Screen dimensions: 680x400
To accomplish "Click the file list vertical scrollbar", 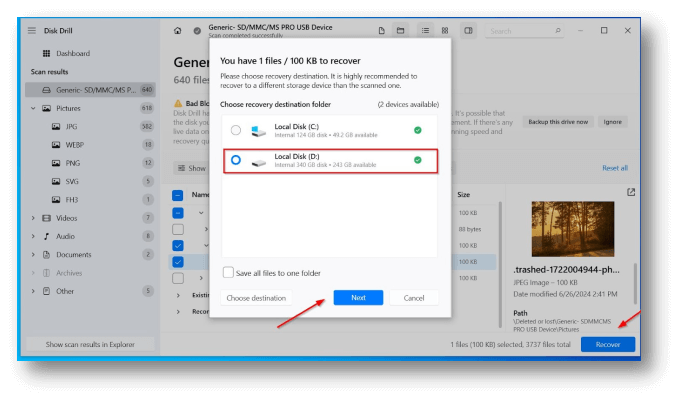I will point(500,264).
